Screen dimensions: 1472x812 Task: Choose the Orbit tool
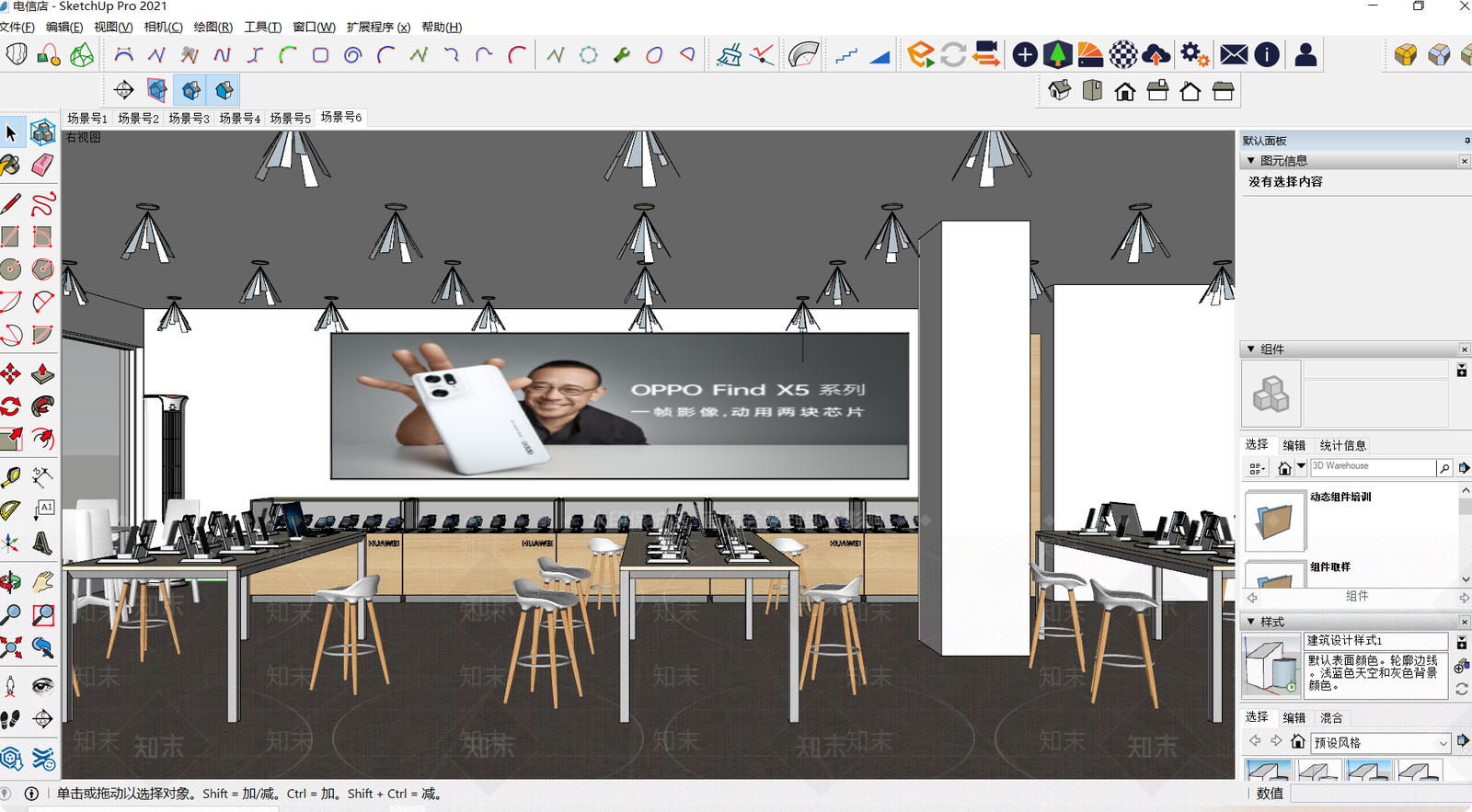point(11,581)
